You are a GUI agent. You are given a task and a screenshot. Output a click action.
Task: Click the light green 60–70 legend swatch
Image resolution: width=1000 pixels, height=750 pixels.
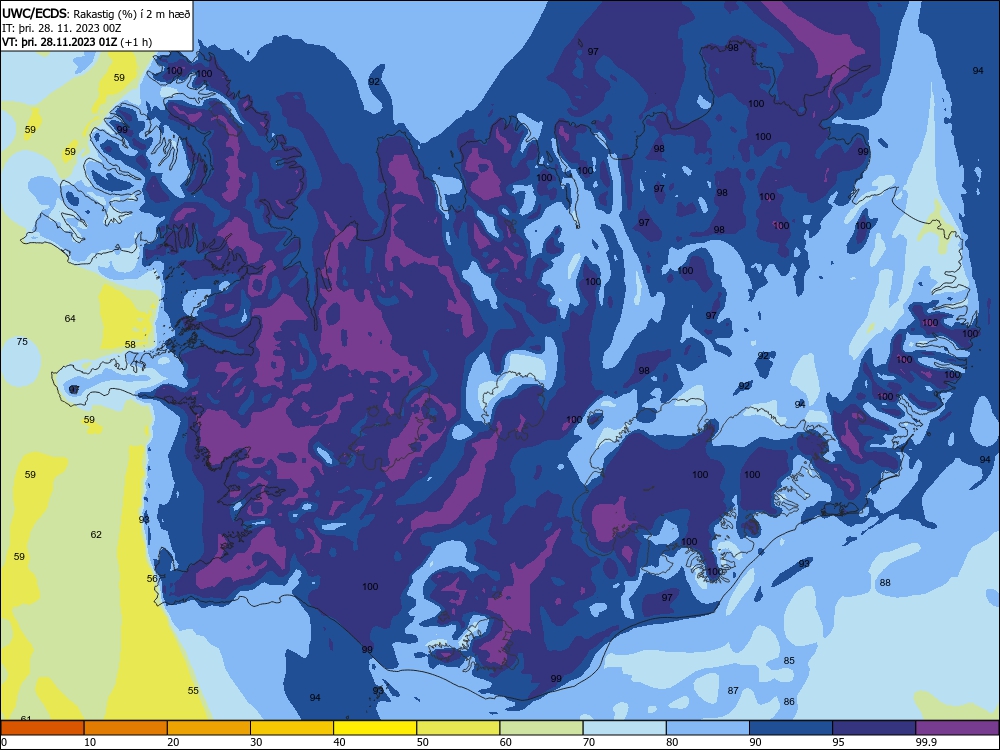pos(541,728)
